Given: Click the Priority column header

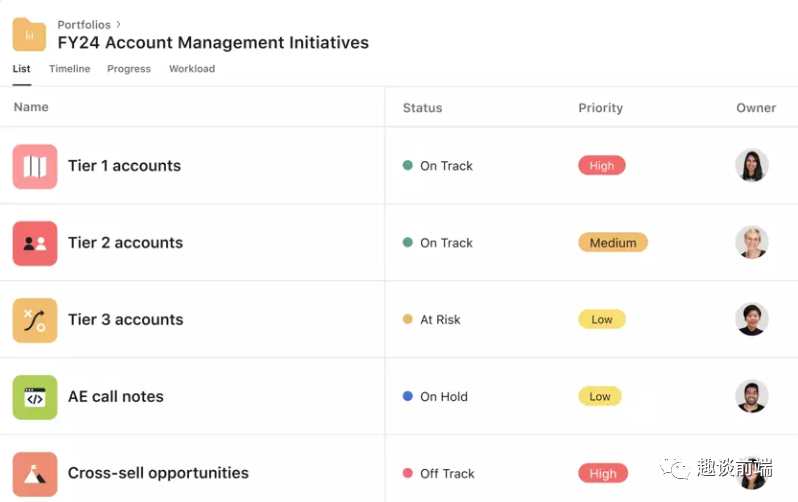Looking at the screenshot, I should click(x=600, y=108).
